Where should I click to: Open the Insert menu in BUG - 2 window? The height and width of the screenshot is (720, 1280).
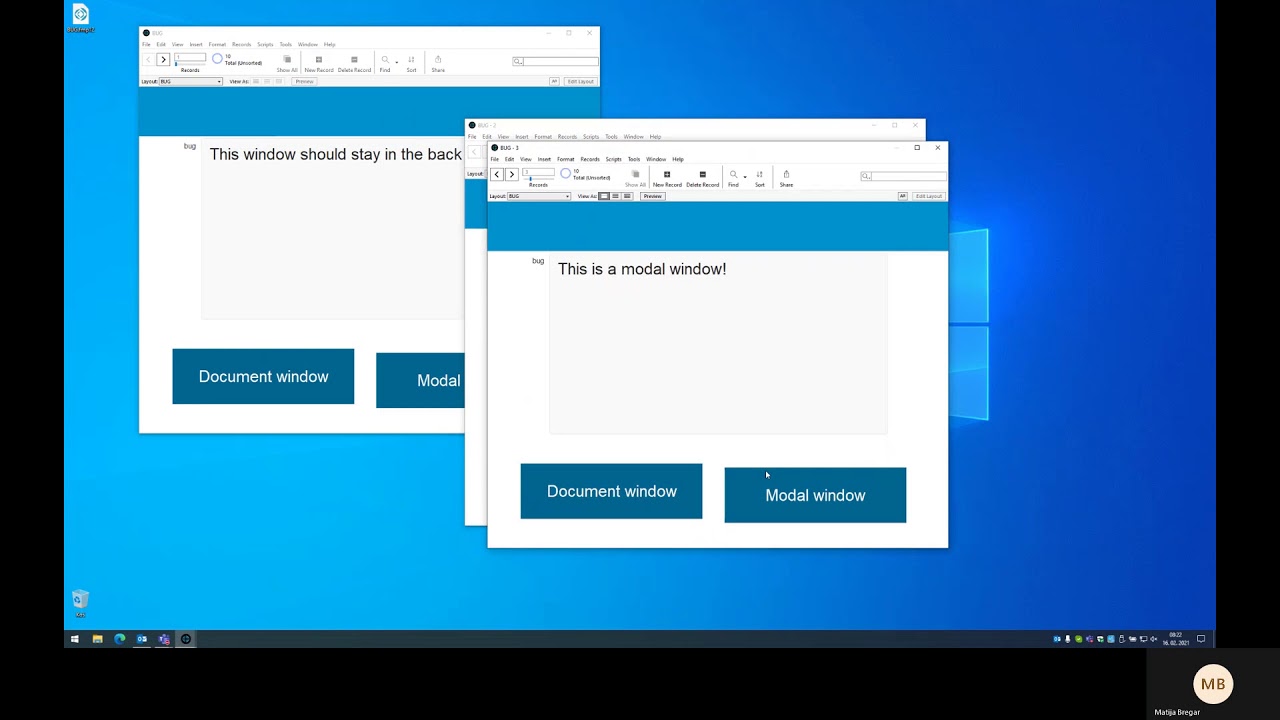(522, 137)
